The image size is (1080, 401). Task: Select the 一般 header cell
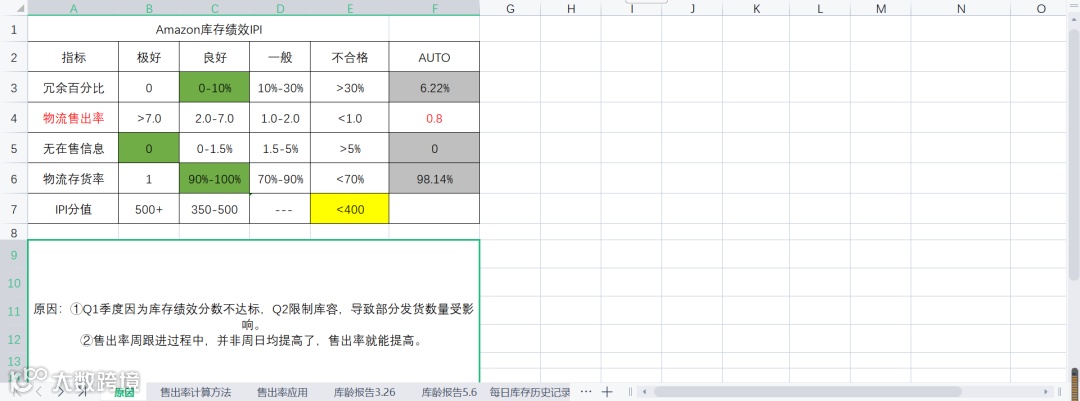point(280,57)
